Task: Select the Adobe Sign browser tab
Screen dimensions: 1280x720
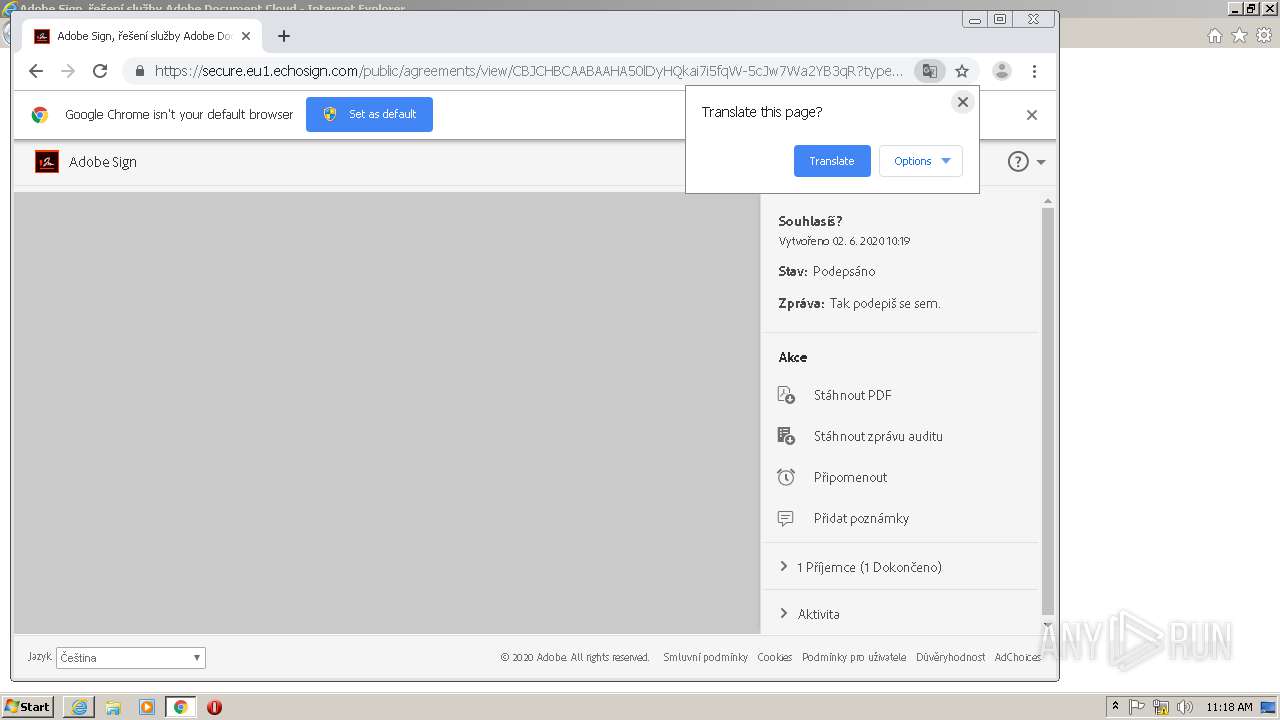Action: pos(143,36)
